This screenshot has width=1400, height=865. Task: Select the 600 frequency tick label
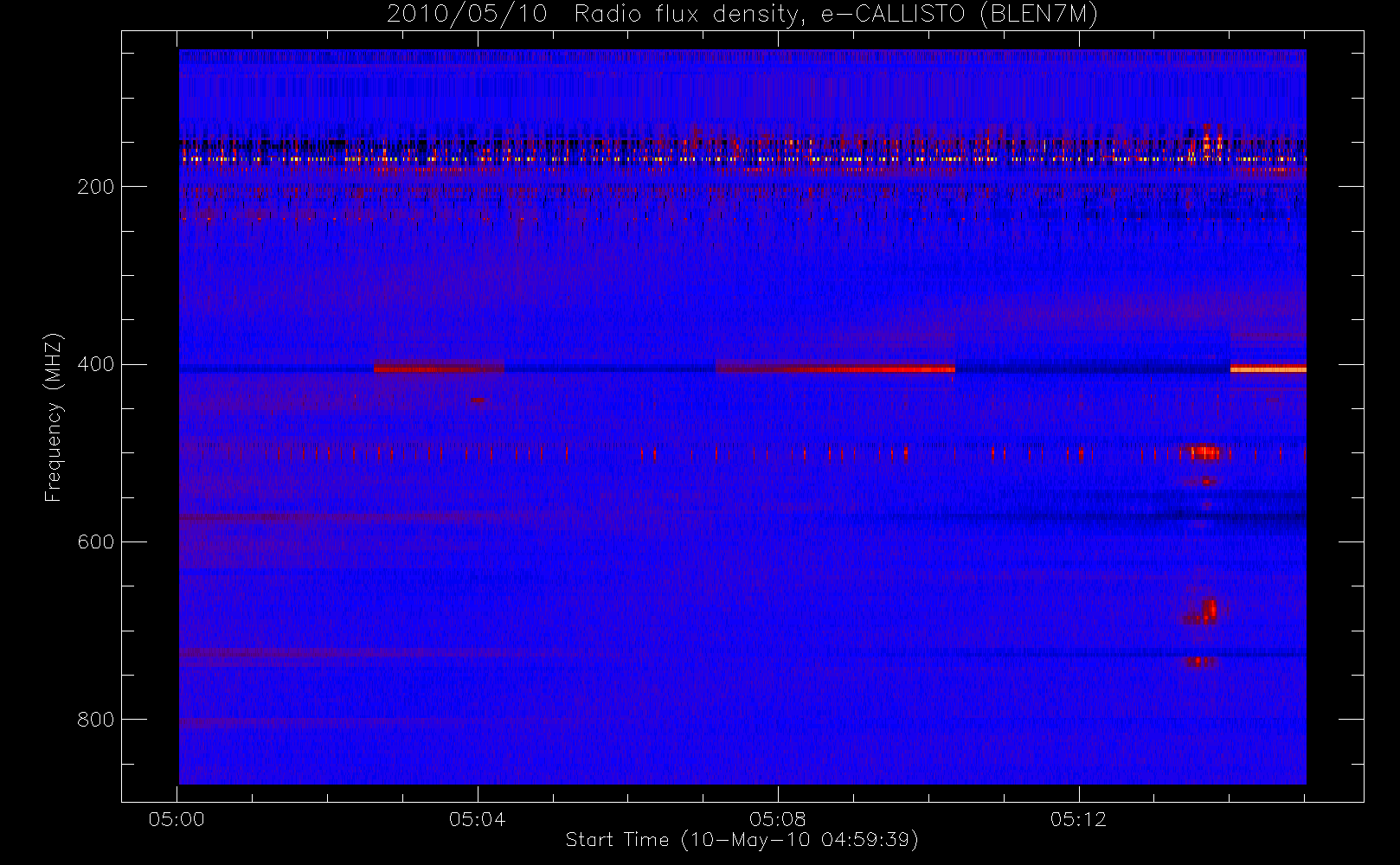pyautogui.click(x=94, y=541)
